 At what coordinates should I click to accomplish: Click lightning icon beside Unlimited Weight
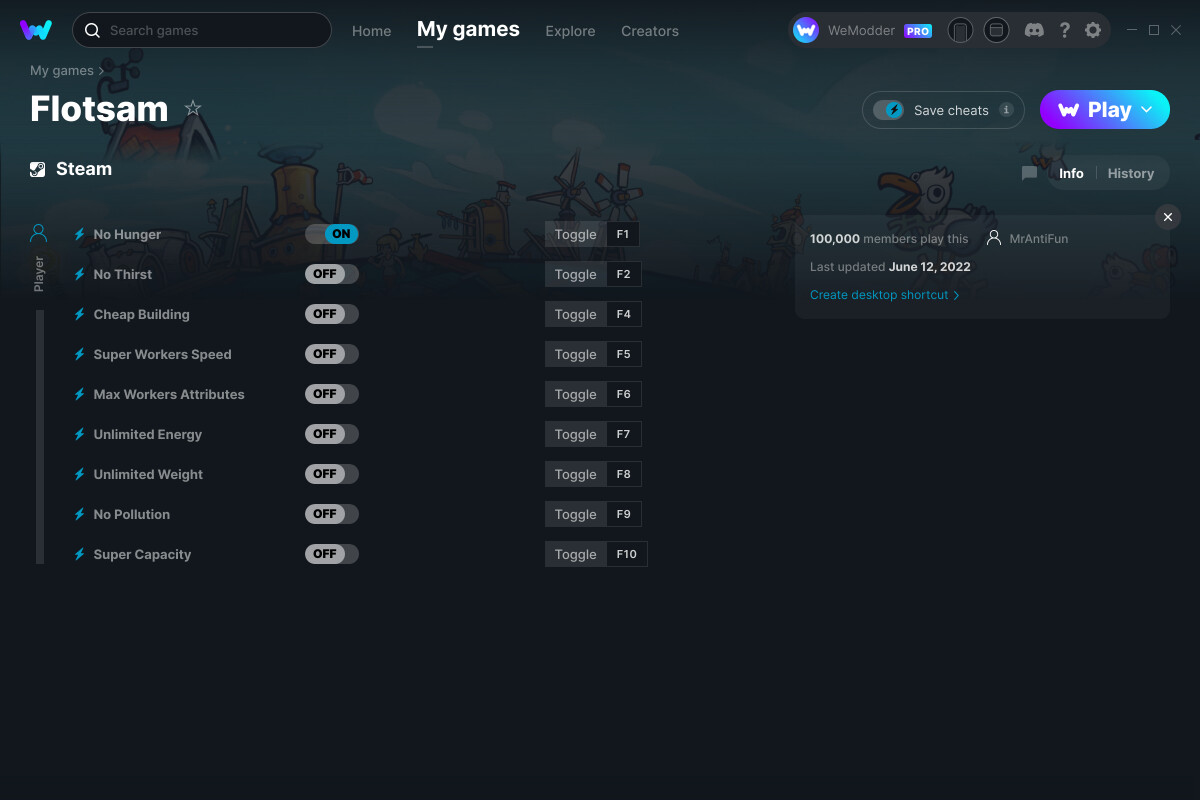click(80, 474)
